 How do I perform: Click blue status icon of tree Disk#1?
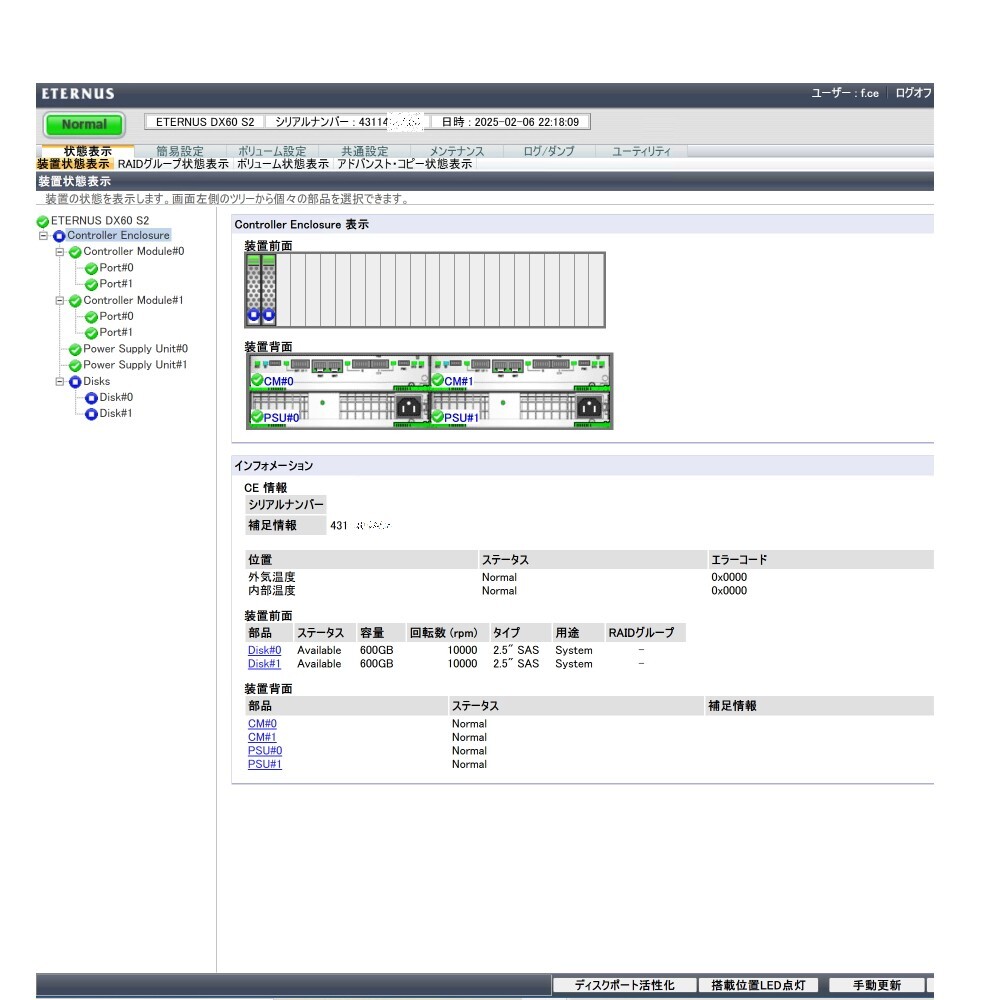coord(91,415)
